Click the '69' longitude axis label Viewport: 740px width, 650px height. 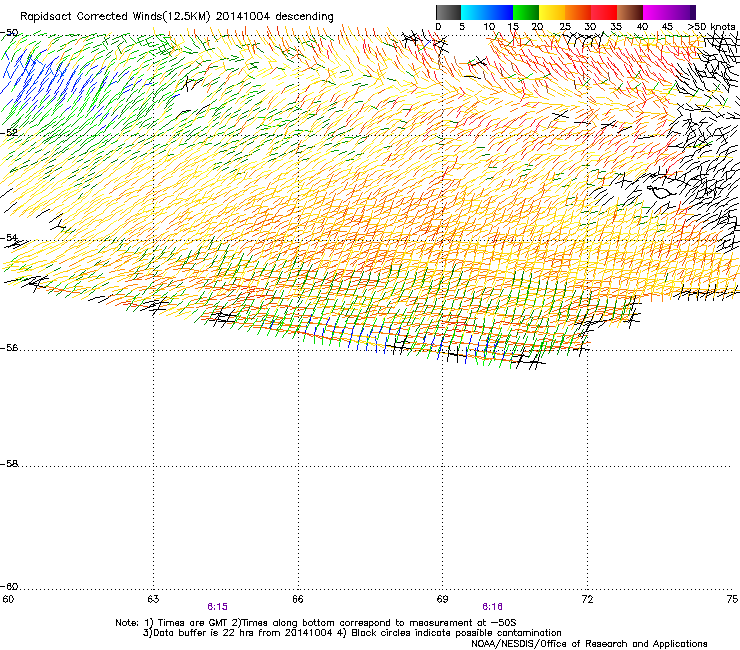(442, 599)
